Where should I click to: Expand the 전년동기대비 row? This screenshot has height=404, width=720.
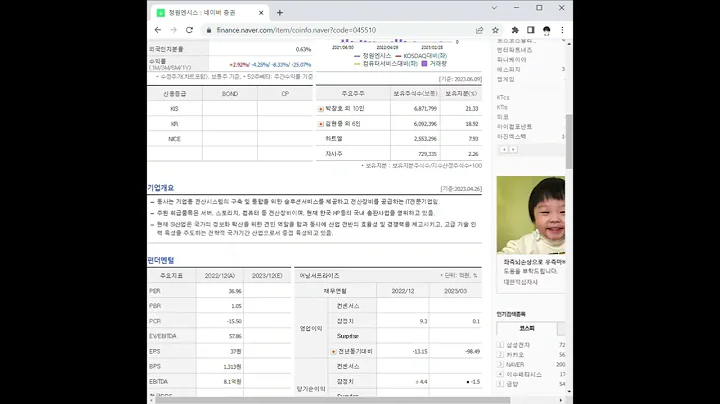pos(334,352)
